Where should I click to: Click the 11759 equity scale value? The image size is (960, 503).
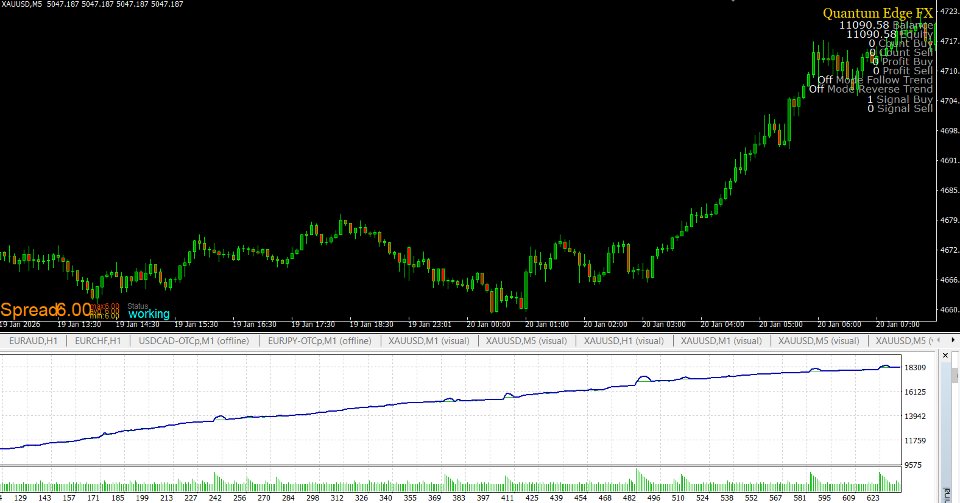pyautogui.click(x=915, y=441)
